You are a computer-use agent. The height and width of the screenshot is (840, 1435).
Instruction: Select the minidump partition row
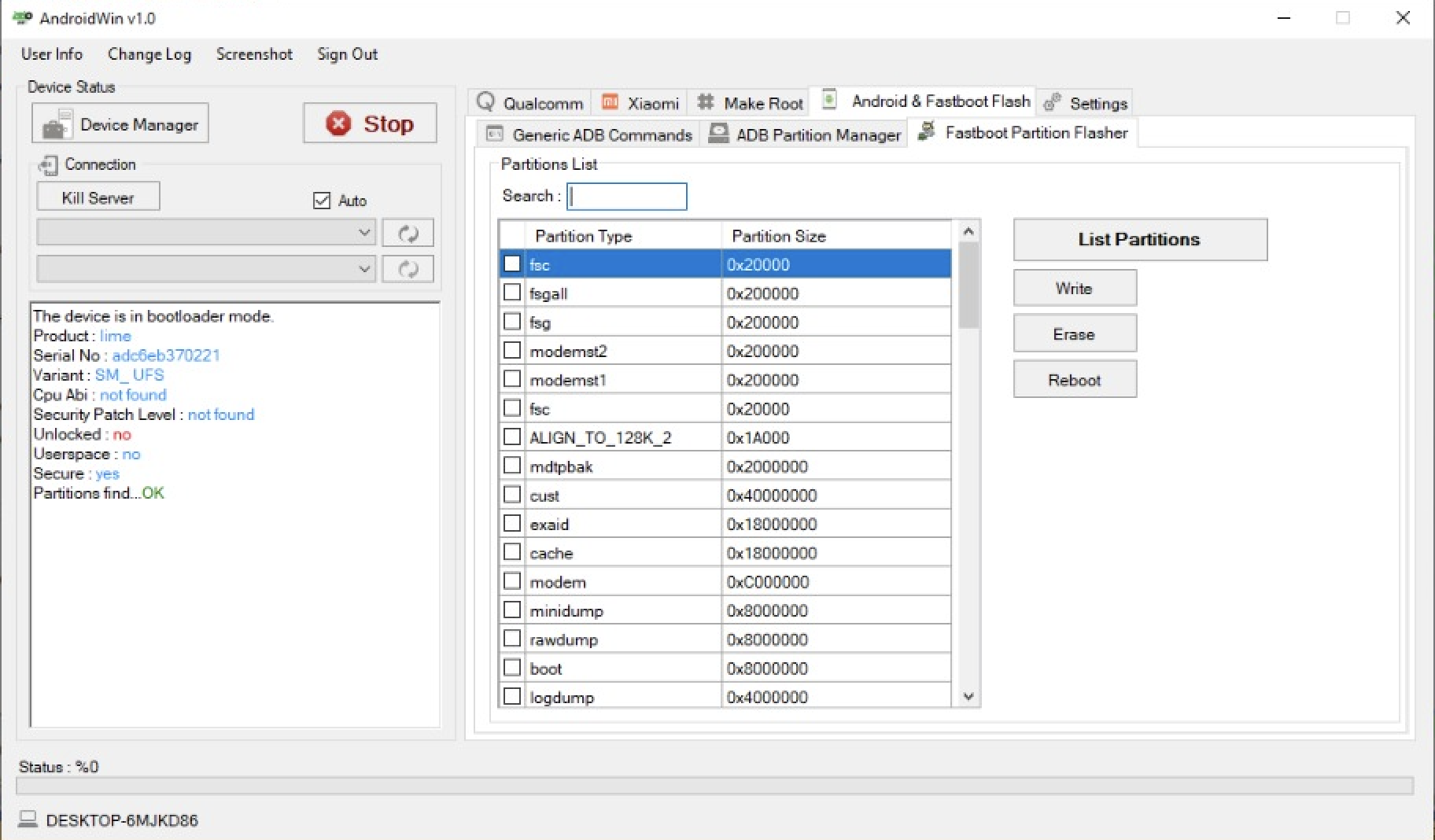(x=725, y=610)
